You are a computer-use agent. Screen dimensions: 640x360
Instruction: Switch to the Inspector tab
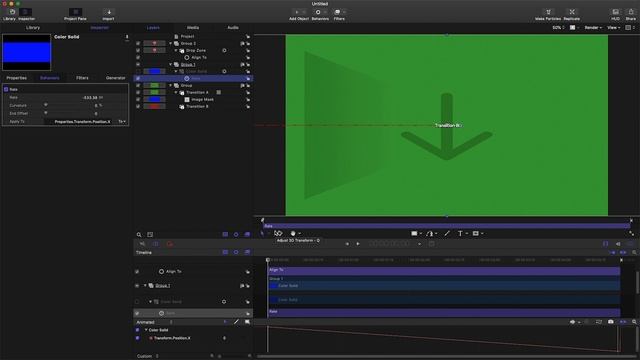click(100, 28)
